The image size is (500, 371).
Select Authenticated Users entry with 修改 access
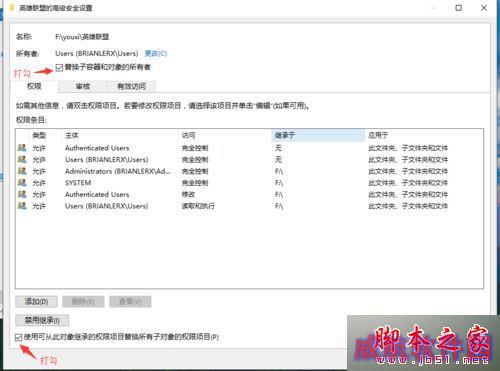click(x=249, y=194)
